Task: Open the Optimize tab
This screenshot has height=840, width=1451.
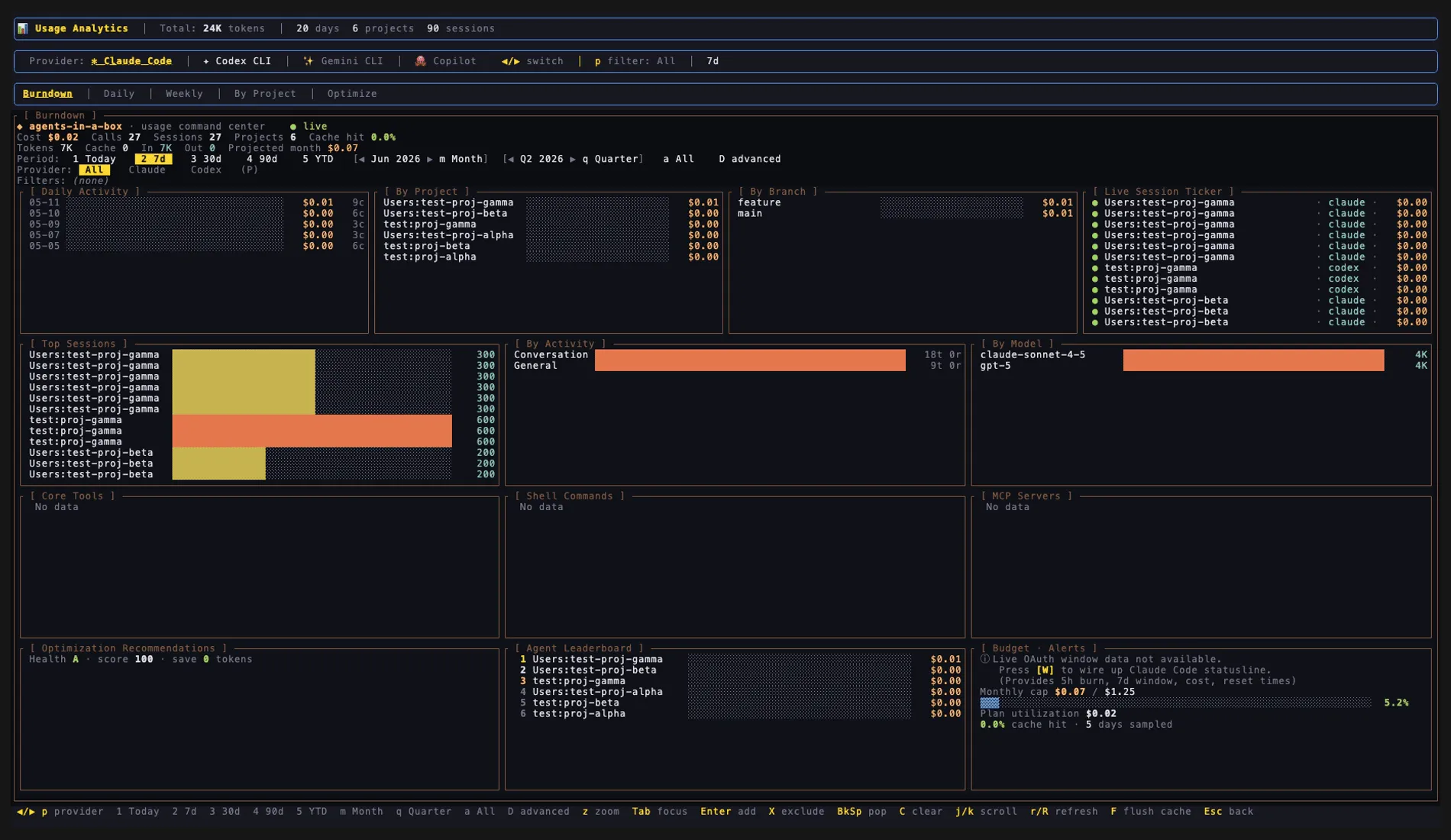Action: [x=352, y=94]
